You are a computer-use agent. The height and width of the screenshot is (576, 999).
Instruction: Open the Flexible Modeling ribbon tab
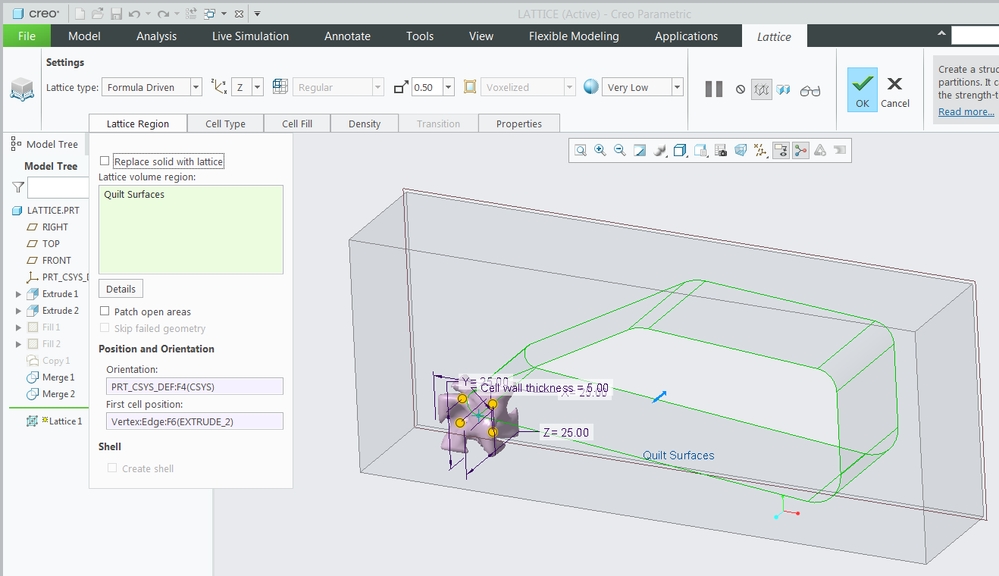point(573,36)
